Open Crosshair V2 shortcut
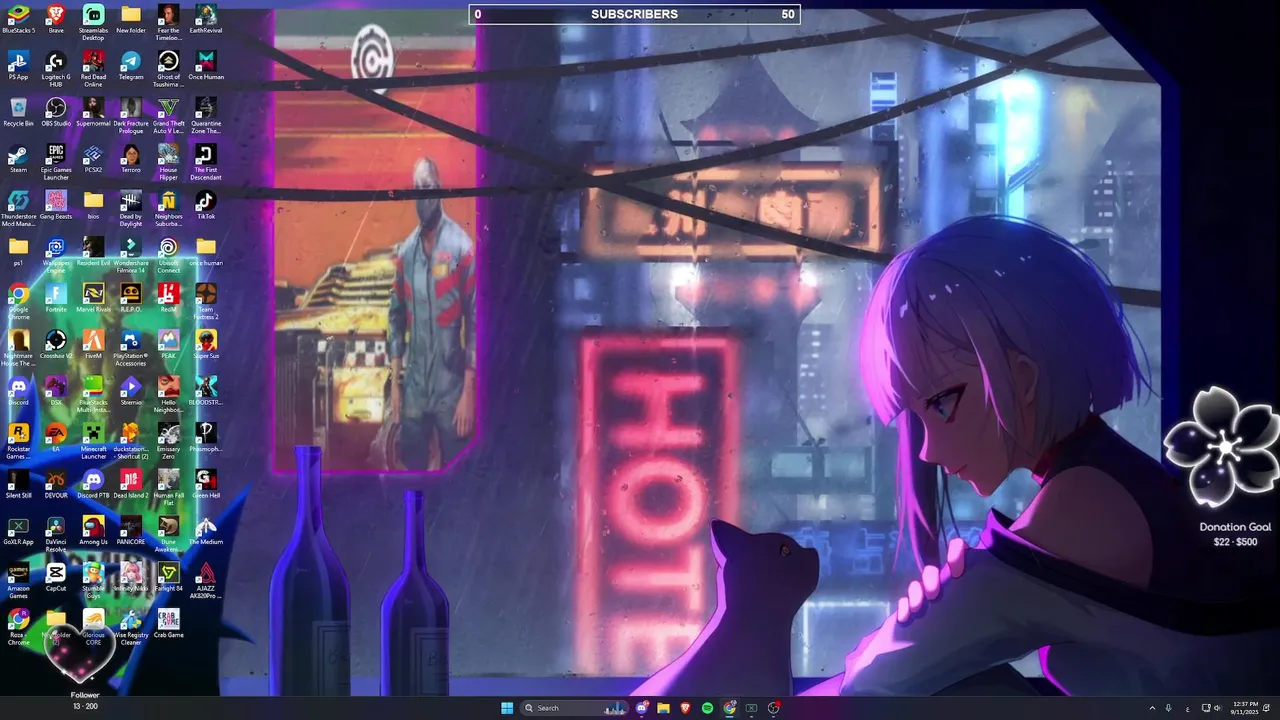 tap(56, 340)
